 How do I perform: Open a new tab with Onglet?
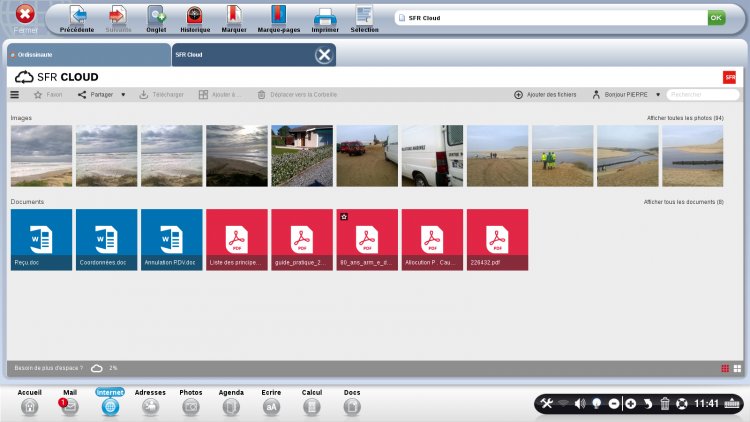click(157, 15)
